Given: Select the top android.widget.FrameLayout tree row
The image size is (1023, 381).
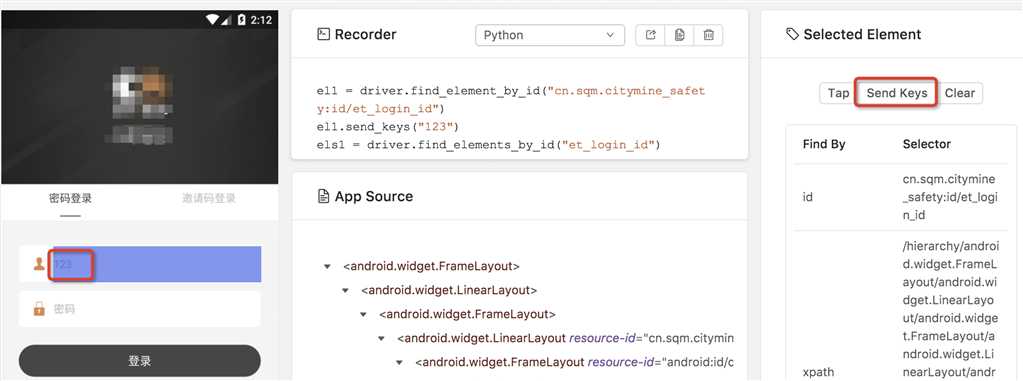Looking at the screenshot, I should click(431, 266).
